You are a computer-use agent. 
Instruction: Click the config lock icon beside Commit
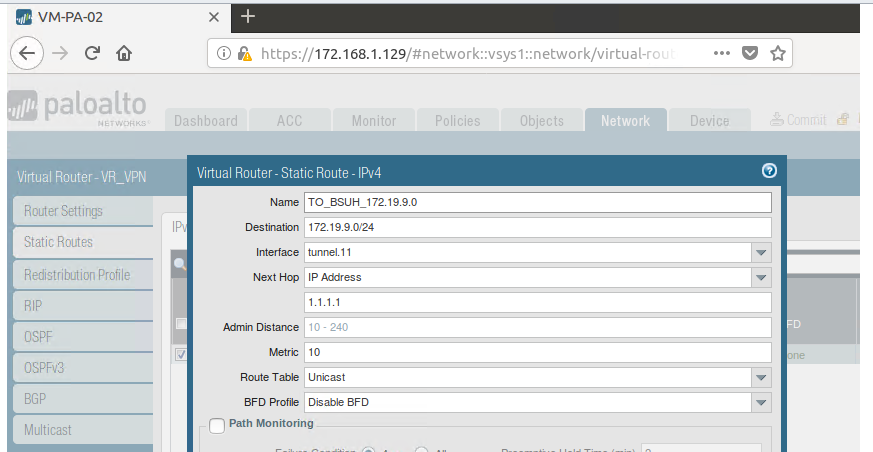[843, 119]
